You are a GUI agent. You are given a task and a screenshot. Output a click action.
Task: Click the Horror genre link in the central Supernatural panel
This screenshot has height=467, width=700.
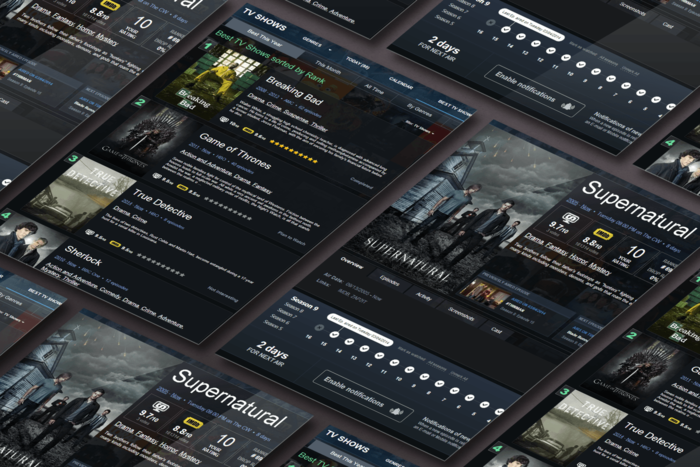coord(578,259)
